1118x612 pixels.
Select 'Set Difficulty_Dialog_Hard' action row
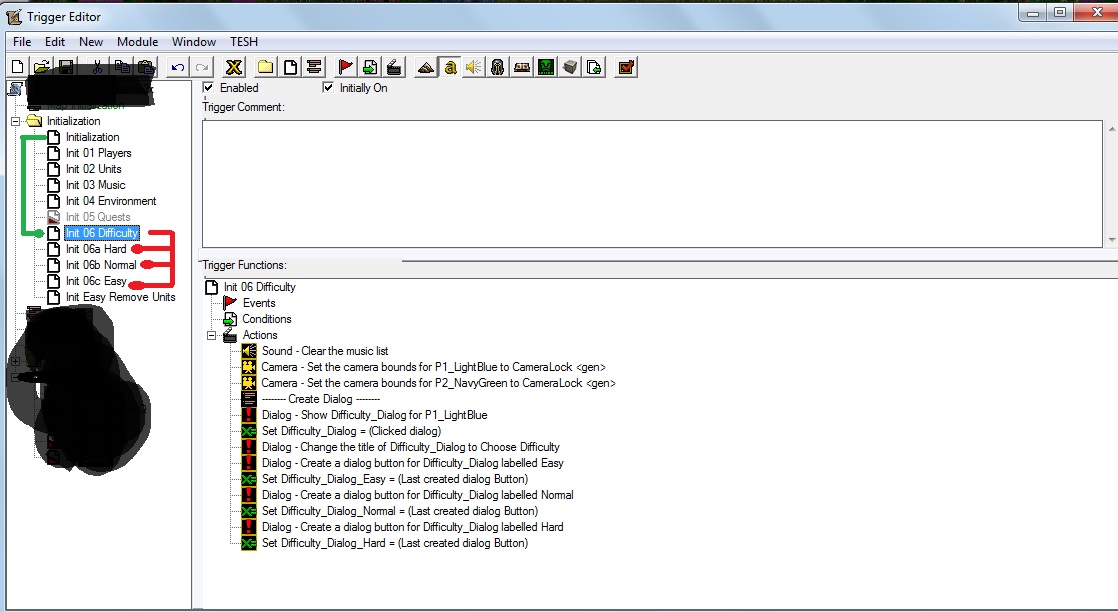click(394, 544)
